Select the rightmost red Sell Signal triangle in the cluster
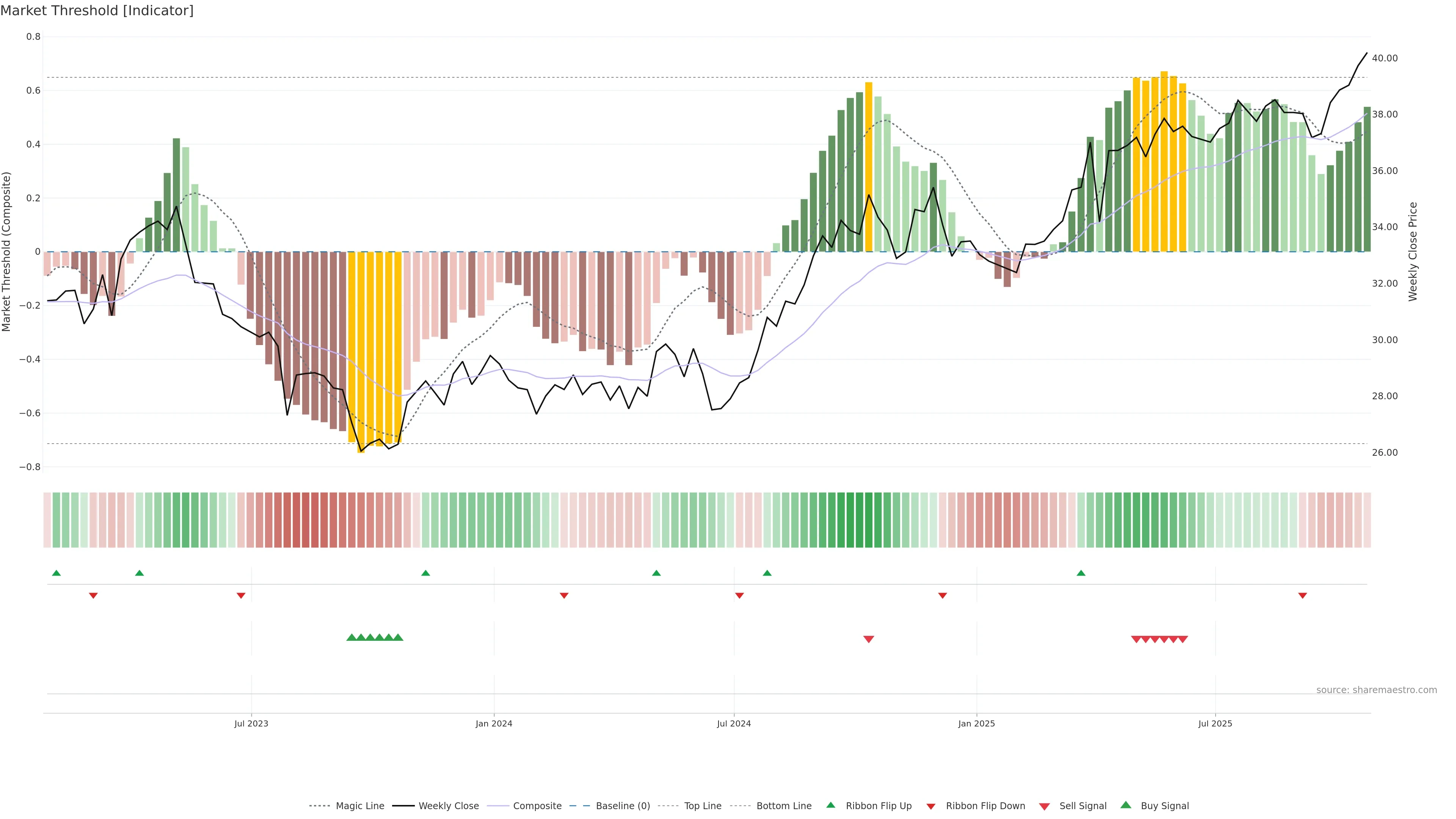Viewport: 1456px width, 819px height. click(1183, 639)
